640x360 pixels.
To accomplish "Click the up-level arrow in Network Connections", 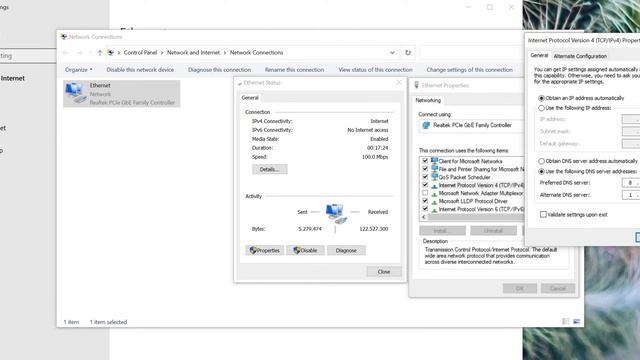I will [100, 53].
